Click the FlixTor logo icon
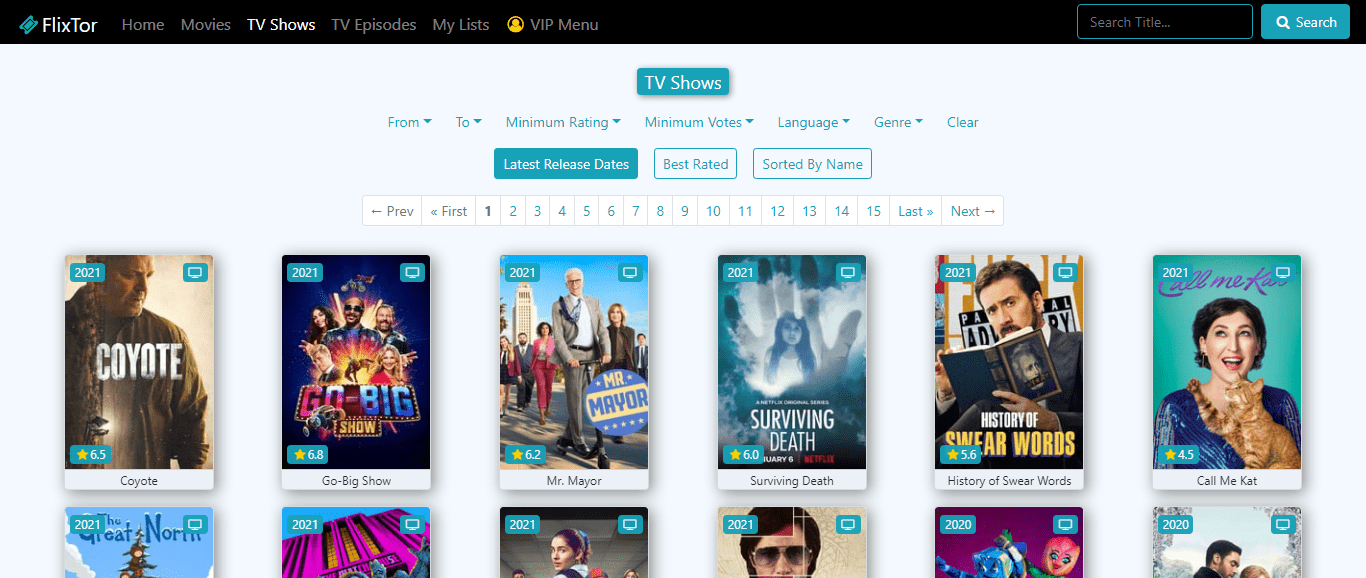 (28, 24)
